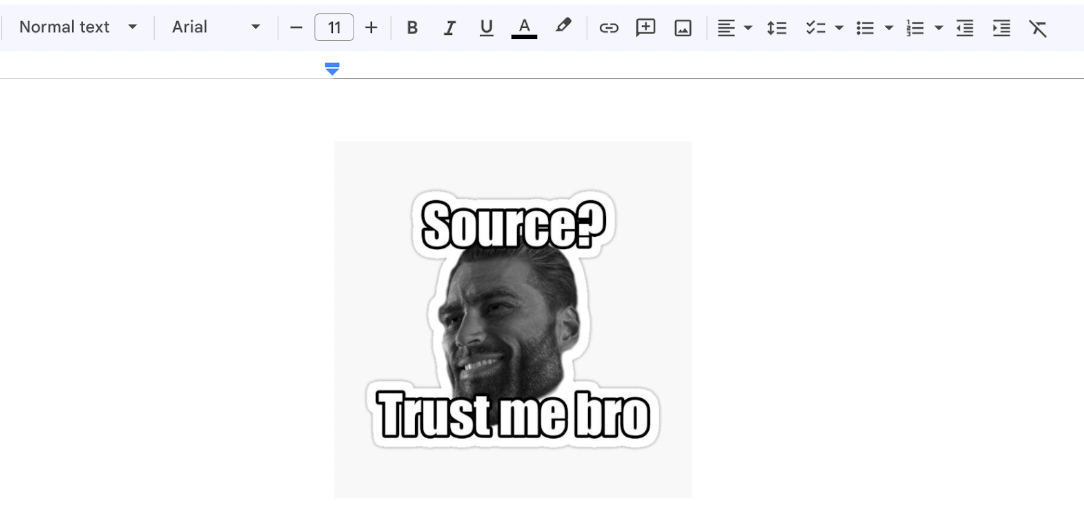Screen dimensions: 1084x510
Task: Increase font size with plus button
Action: (371, 28)
